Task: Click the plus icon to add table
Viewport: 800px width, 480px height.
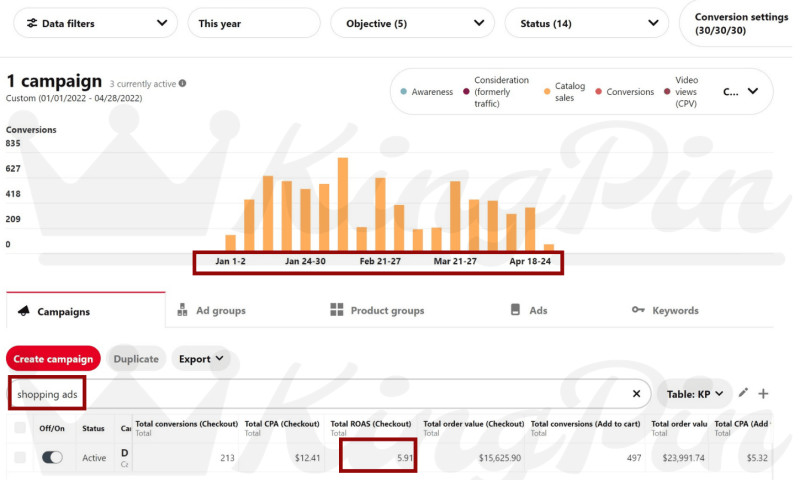Action: 764,394
